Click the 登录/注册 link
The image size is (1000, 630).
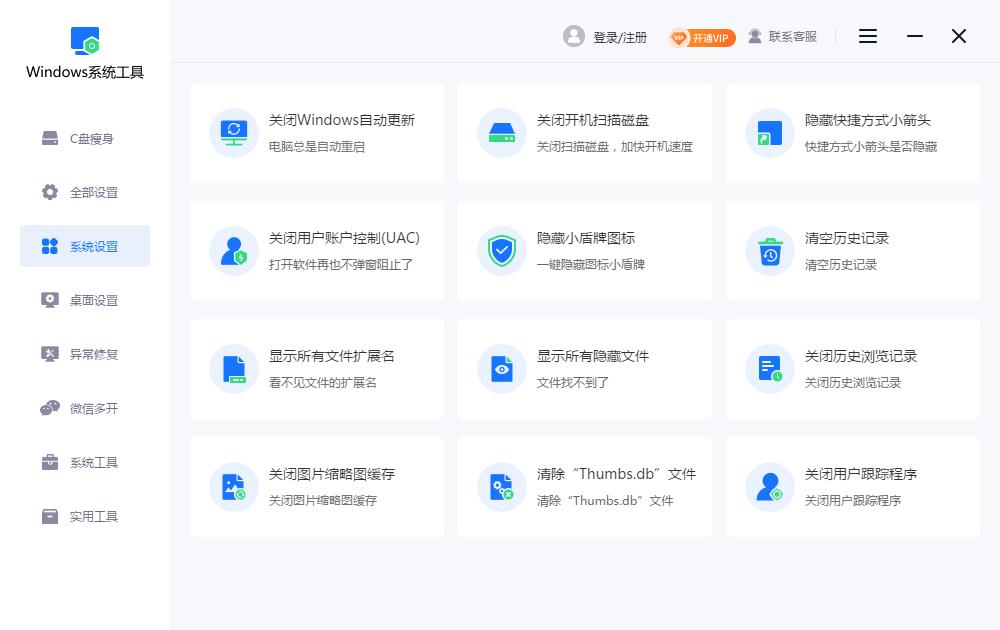coord(620,38)
